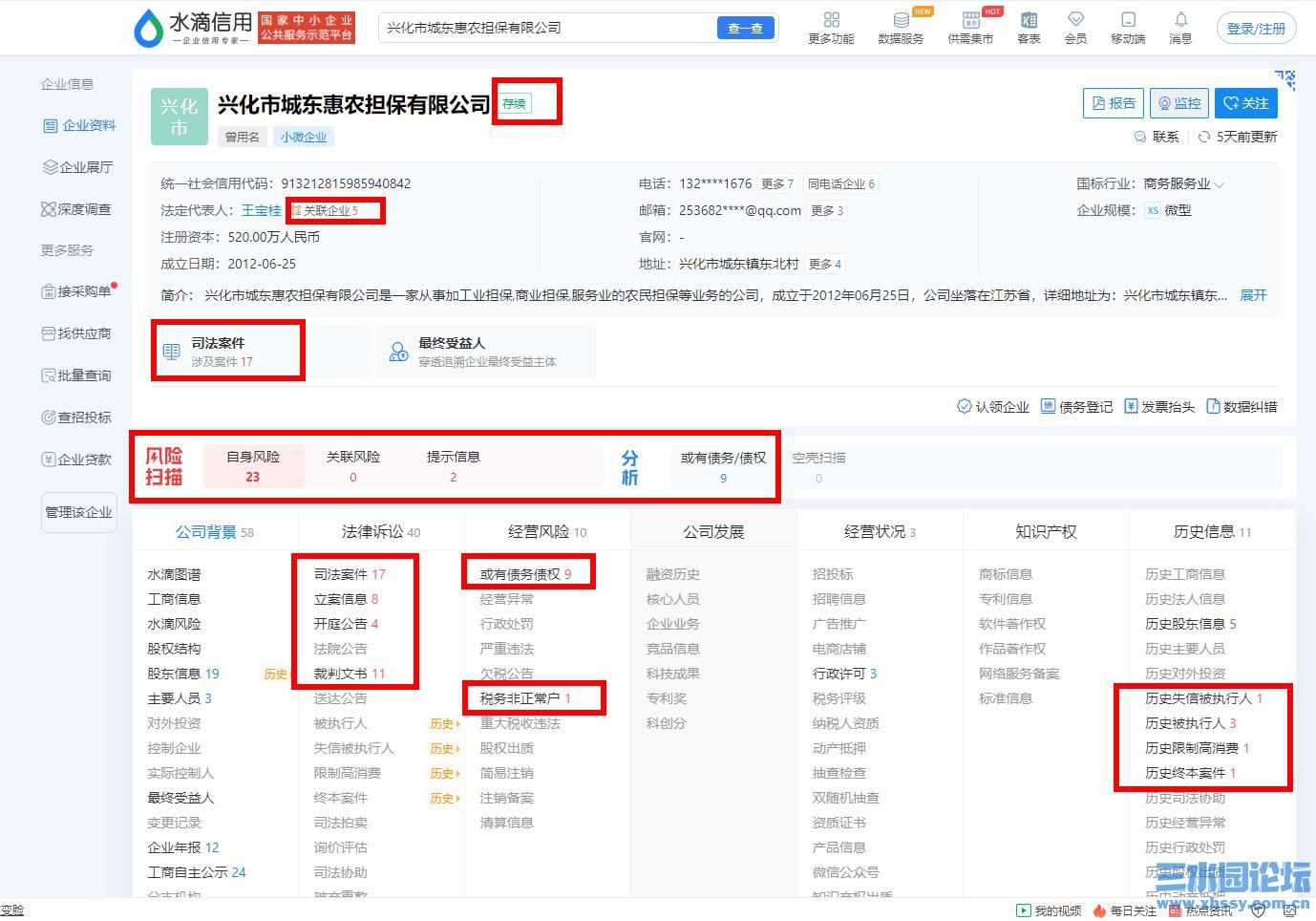The width and height of the screenshot is (1316, 921).
Task: Click the 客表 spreadsheet icon
Action: pyautogui.click(x=1029, y=26)
